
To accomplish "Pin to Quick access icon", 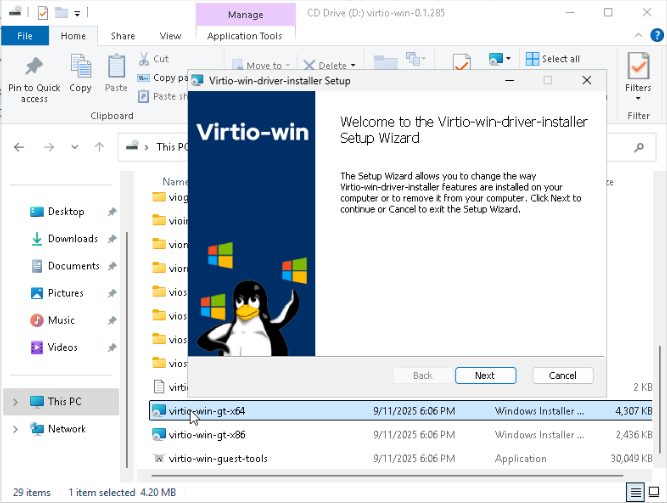I will click(34, 66).
